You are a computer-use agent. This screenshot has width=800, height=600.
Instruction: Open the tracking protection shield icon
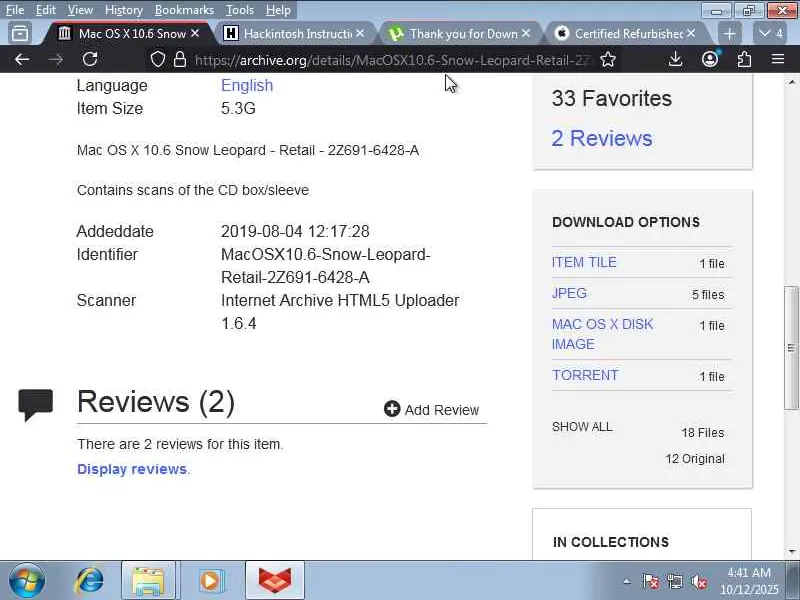(x=158, y=60)
